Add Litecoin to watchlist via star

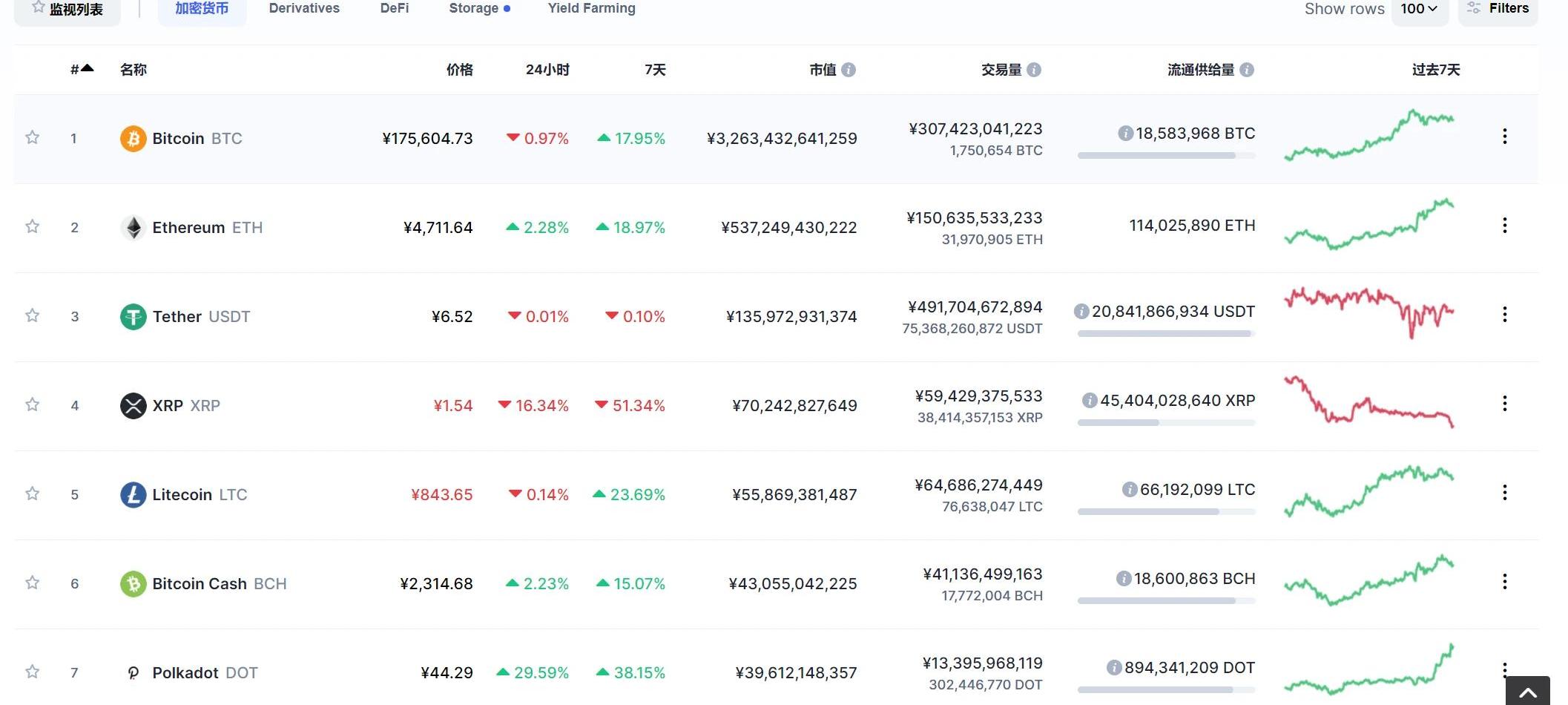[32, 493]
